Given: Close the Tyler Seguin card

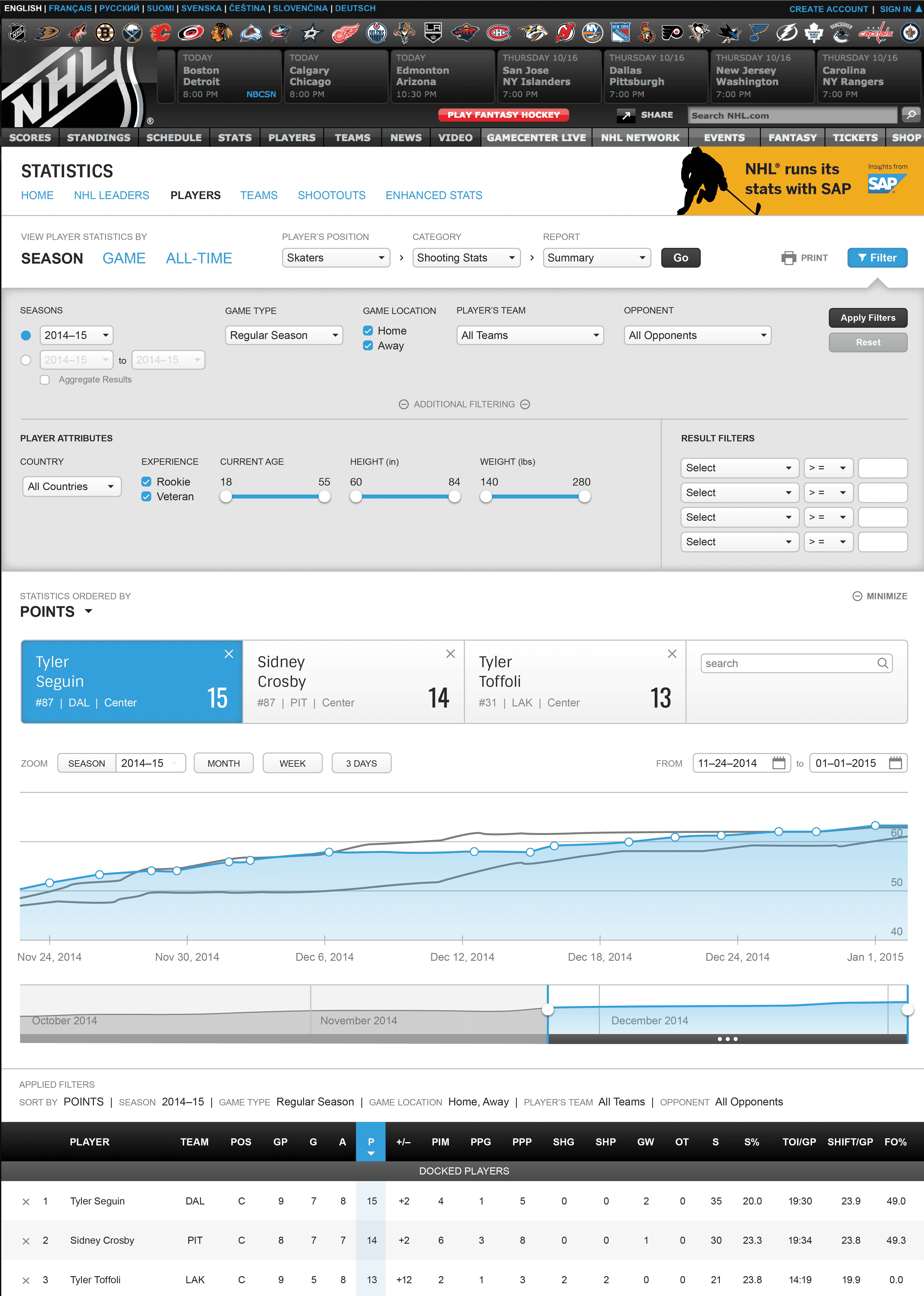Looking at the screenshot, I should click(229, 654).
